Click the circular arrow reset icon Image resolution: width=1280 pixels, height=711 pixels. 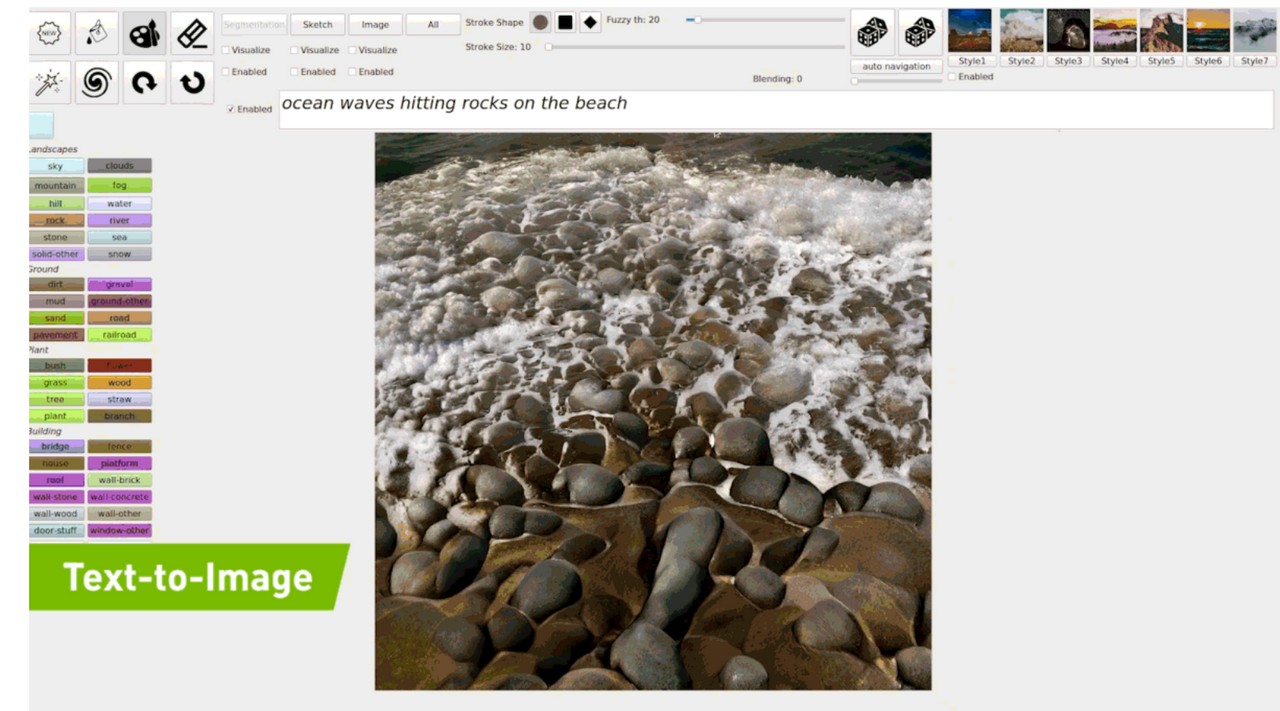point(192,83)
